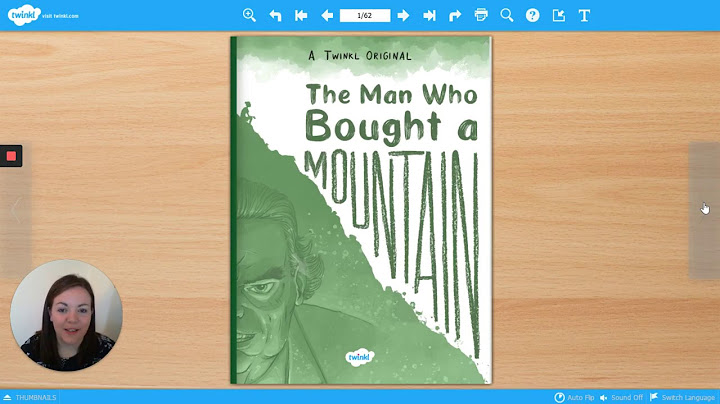Jump to the first page icon
The height and width of the screenshot is (404, 720).
(x=301, y=16)
